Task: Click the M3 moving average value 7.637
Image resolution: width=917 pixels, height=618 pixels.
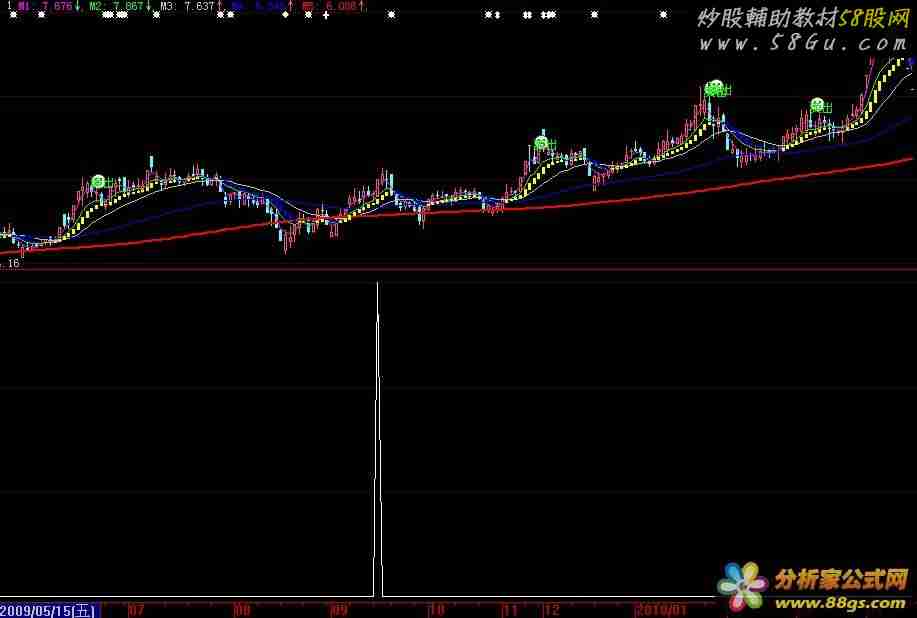Action: (x=199, y=6)
